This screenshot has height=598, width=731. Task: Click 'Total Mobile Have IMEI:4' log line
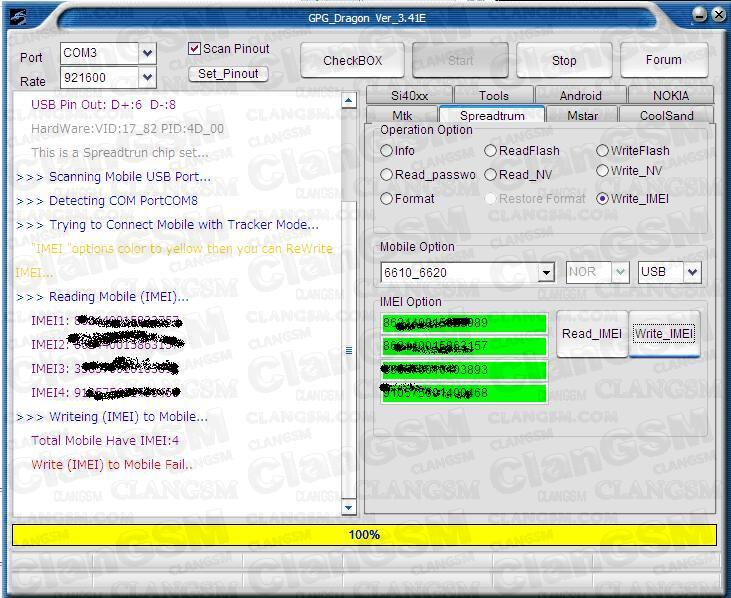(x=105, y=440)
